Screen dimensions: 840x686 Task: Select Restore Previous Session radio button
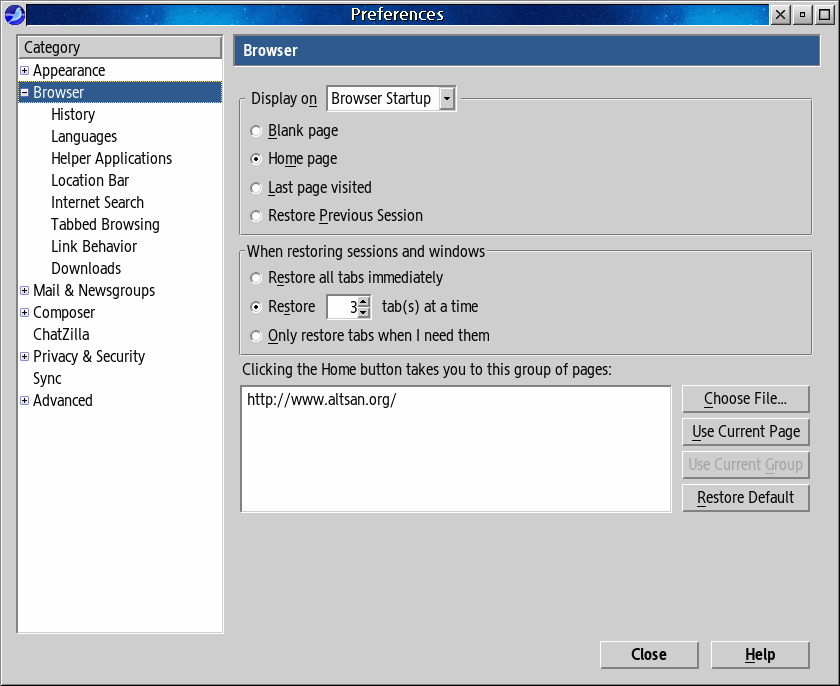[257, 216]
